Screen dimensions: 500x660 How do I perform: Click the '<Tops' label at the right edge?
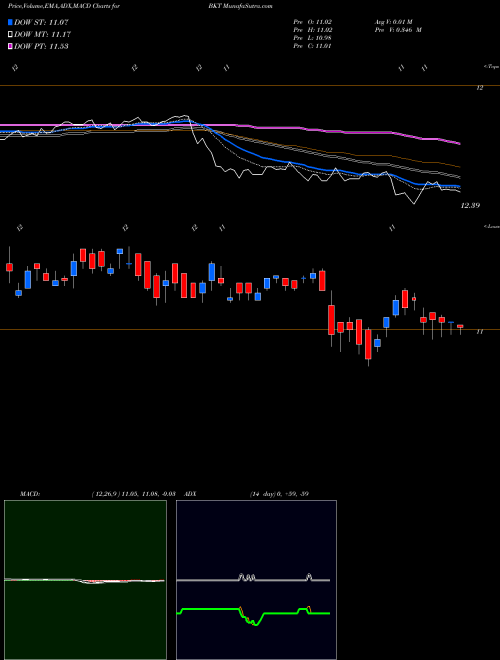[x=492, y=67]
